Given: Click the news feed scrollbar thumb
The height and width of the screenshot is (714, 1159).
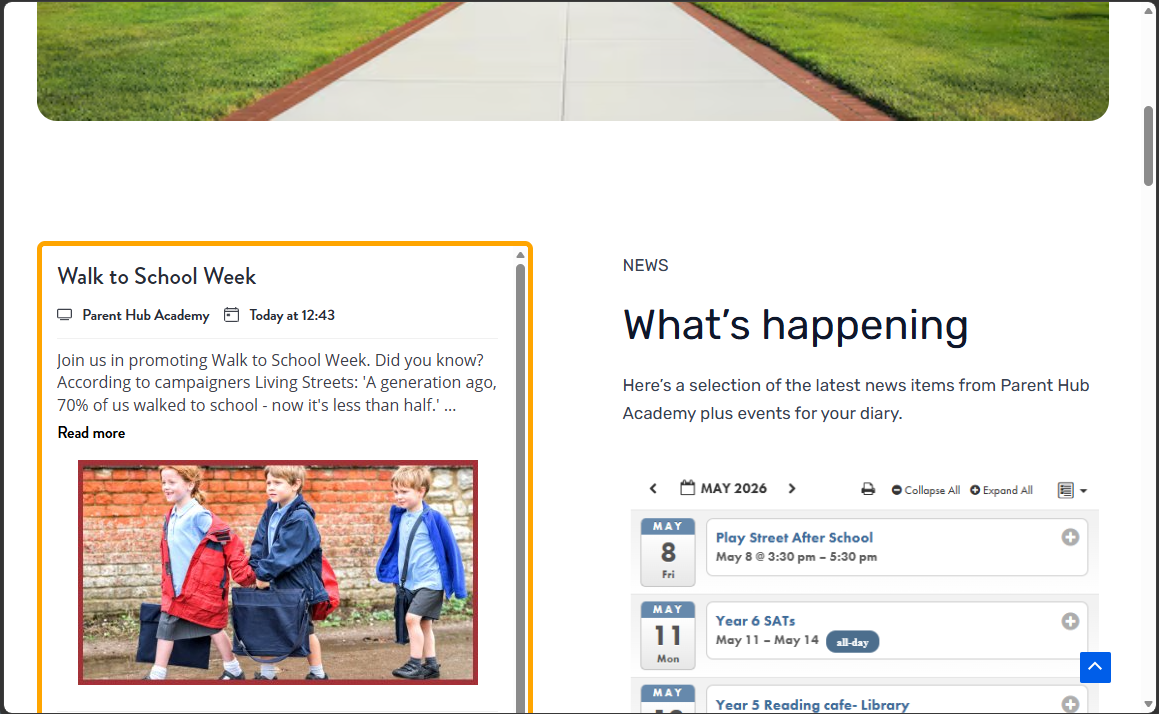Looking at the screenshot, I should click(x=520, y=488).
